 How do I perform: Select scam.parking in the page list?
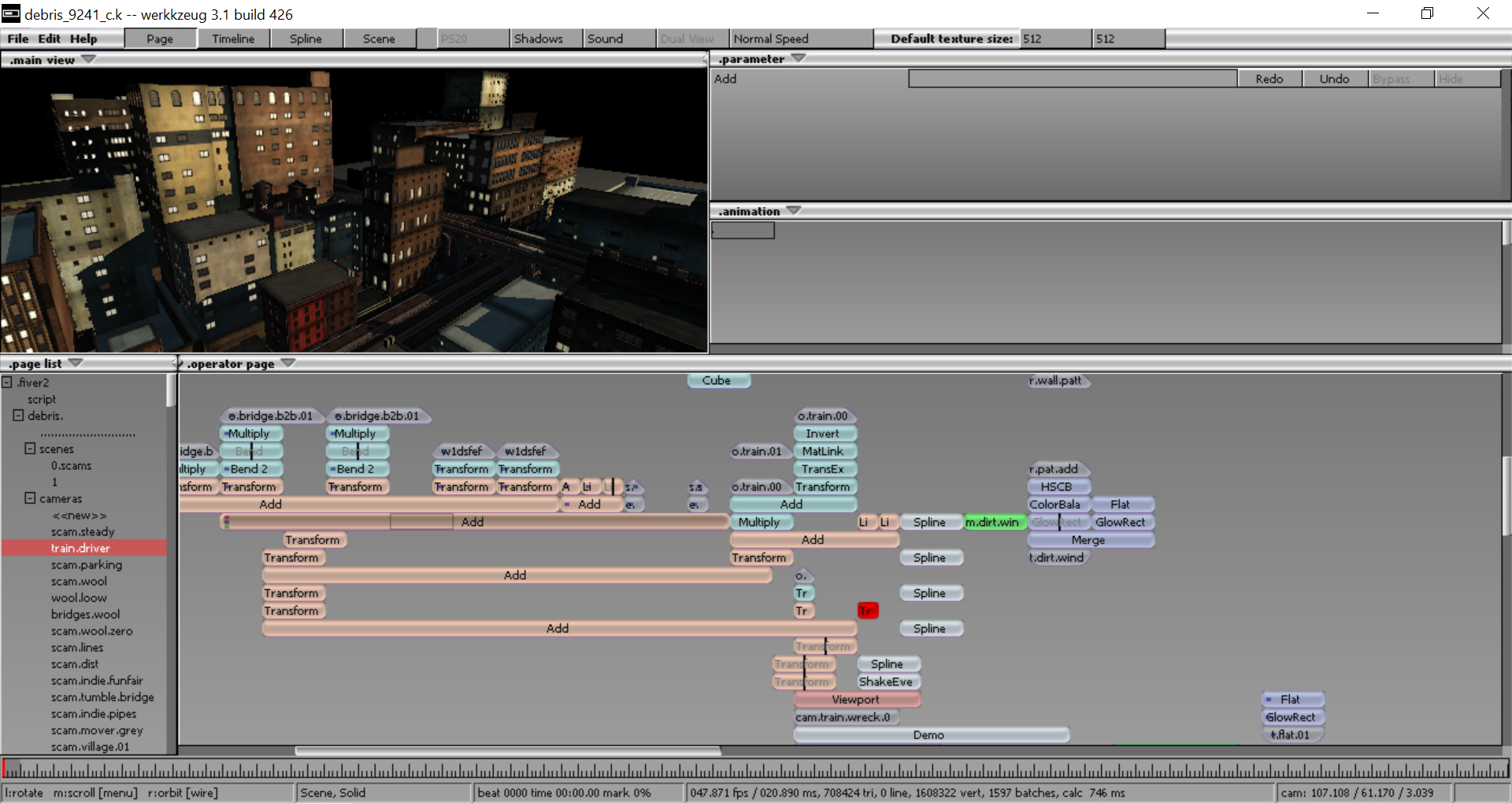tap(87, 565)
